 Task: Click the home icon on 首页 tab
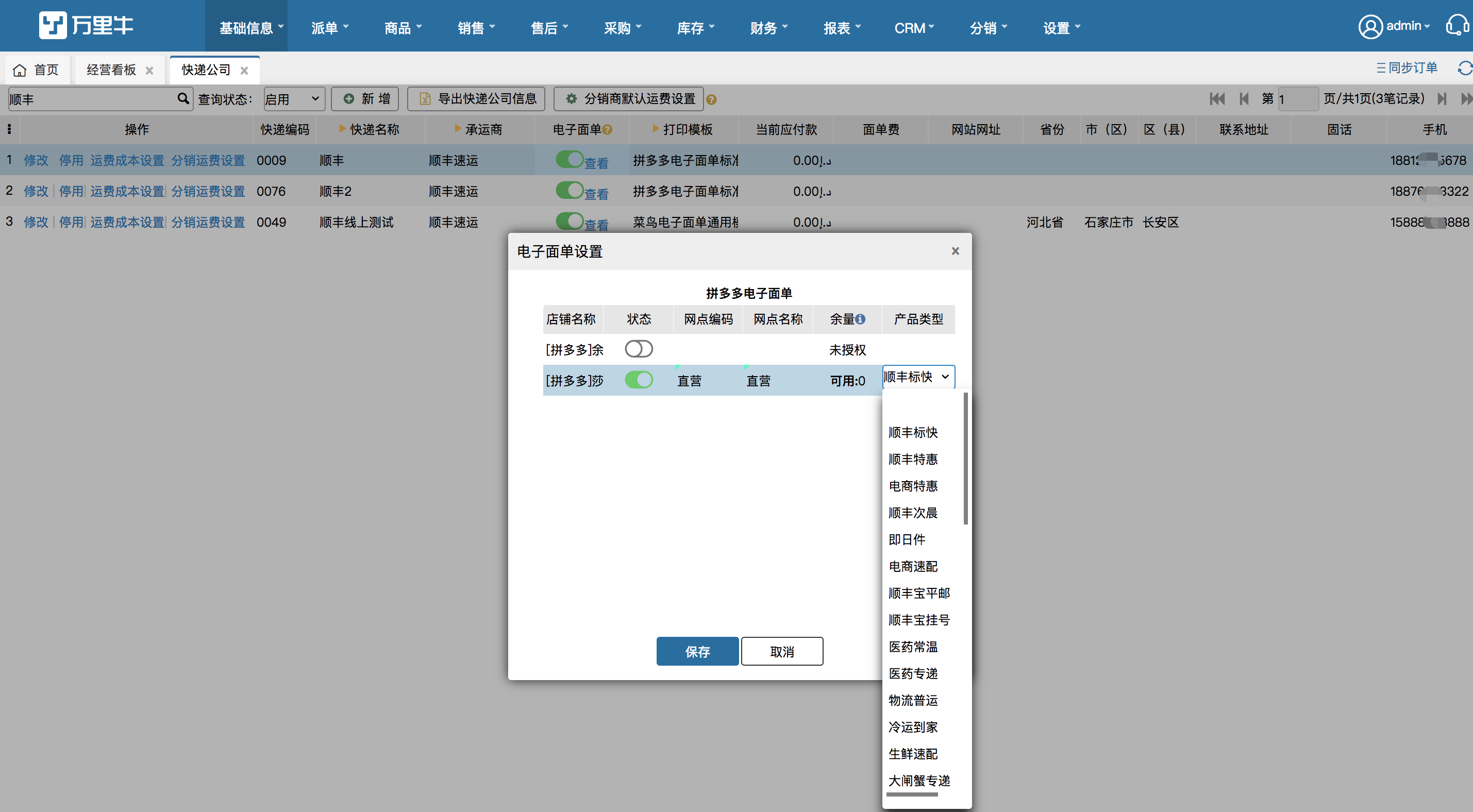point(20,70)
